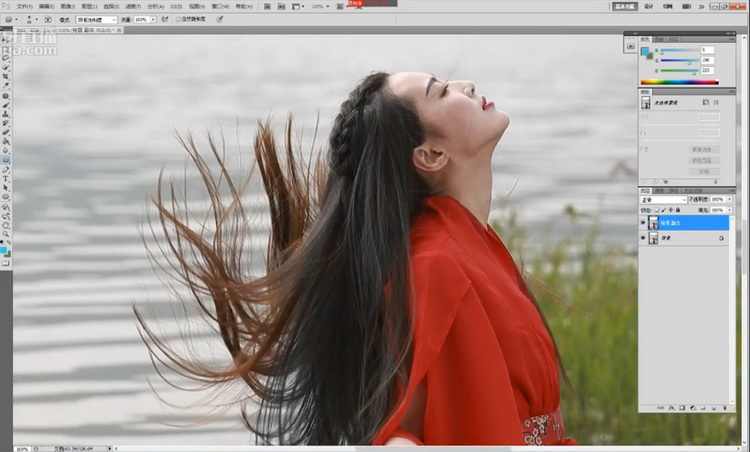The width and height of the screenshot is (750, 452).
Task: Click the color spectrum ramp in the Color panel
Action: pyautogui.click(x=679, y=81)
